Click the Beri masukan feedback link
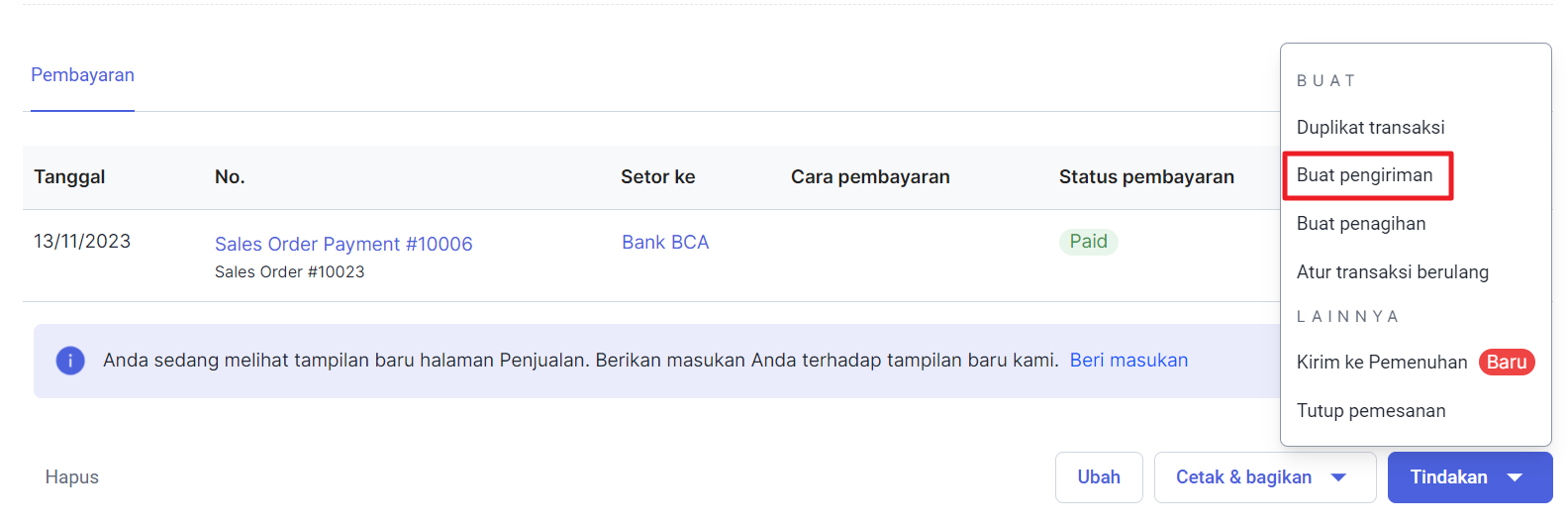Viewport: 1568px width, 526px height. [x=1128, y=361]
